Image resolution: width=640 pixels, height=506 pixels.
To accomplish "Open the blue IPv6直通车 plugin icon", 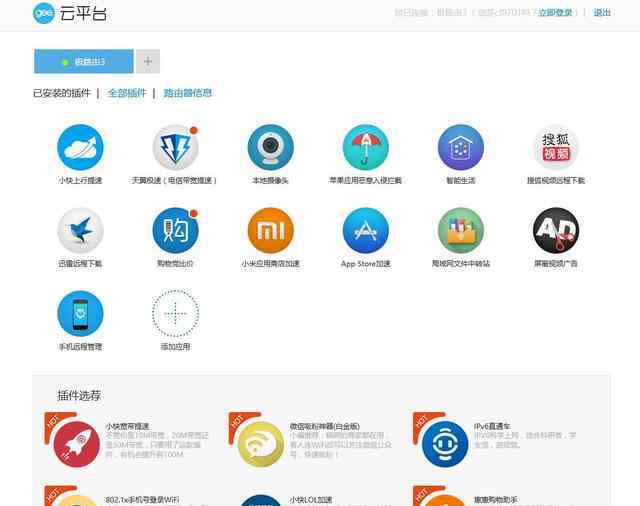I will coord(445,444).
